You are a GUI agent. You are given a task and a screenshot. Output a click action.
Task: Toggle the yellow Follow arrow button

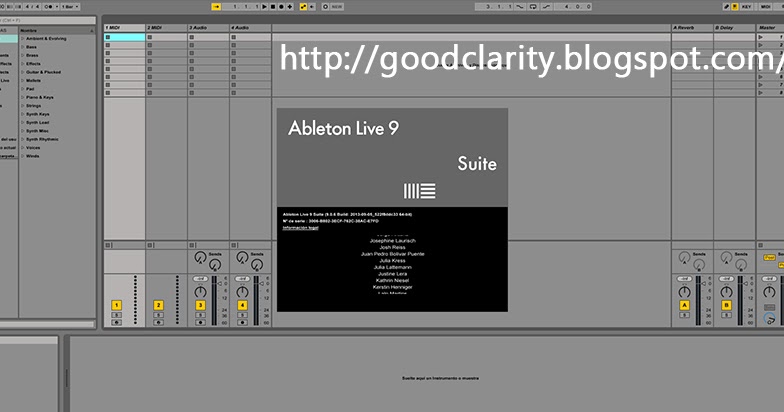[x=216, y=6]
